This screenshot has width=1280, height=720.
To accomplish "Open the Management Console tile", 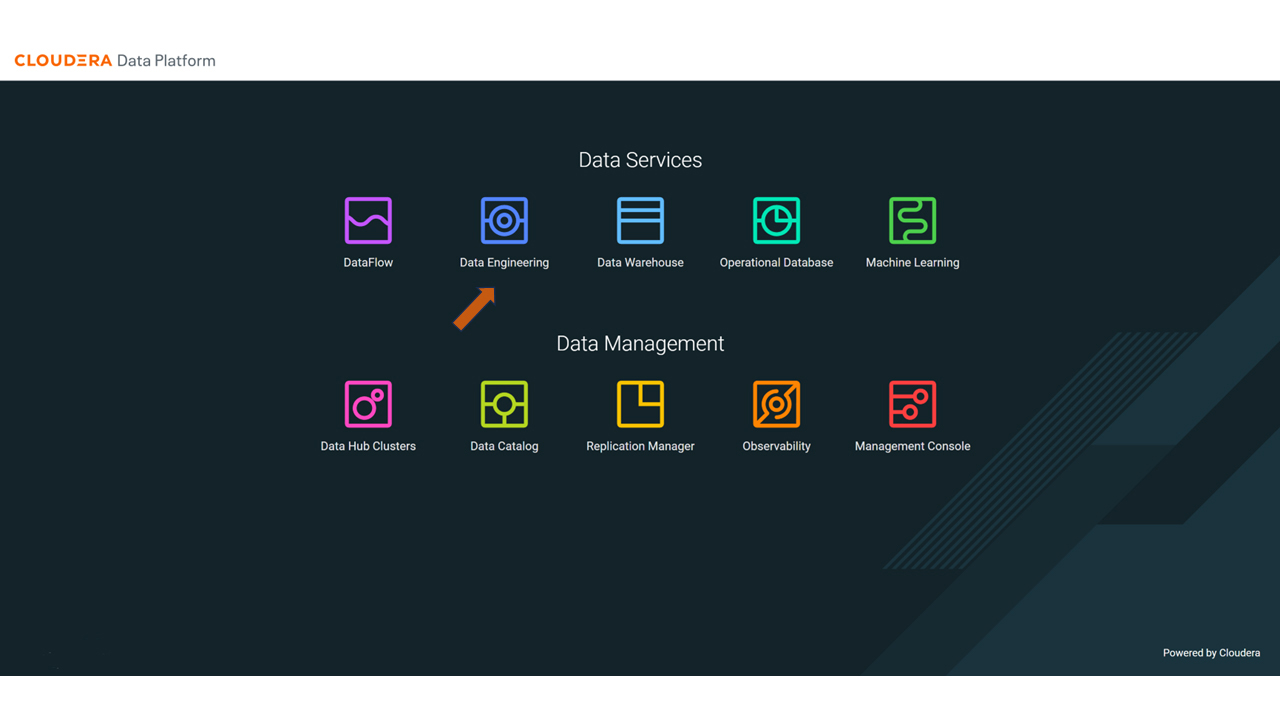I will click(912, 403).
